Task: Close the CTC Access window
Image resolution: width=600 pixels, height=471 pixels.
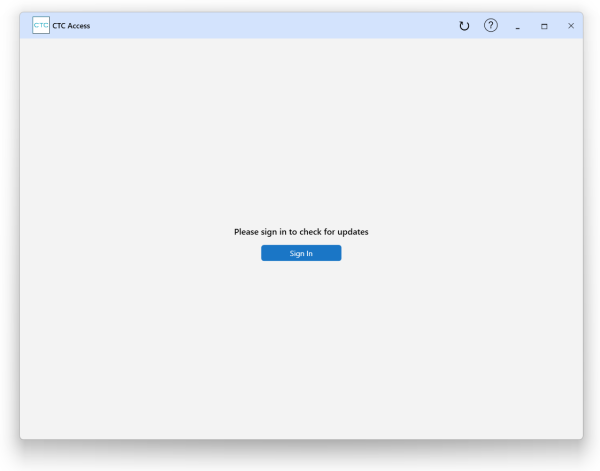Action: [x=571, y=26]
